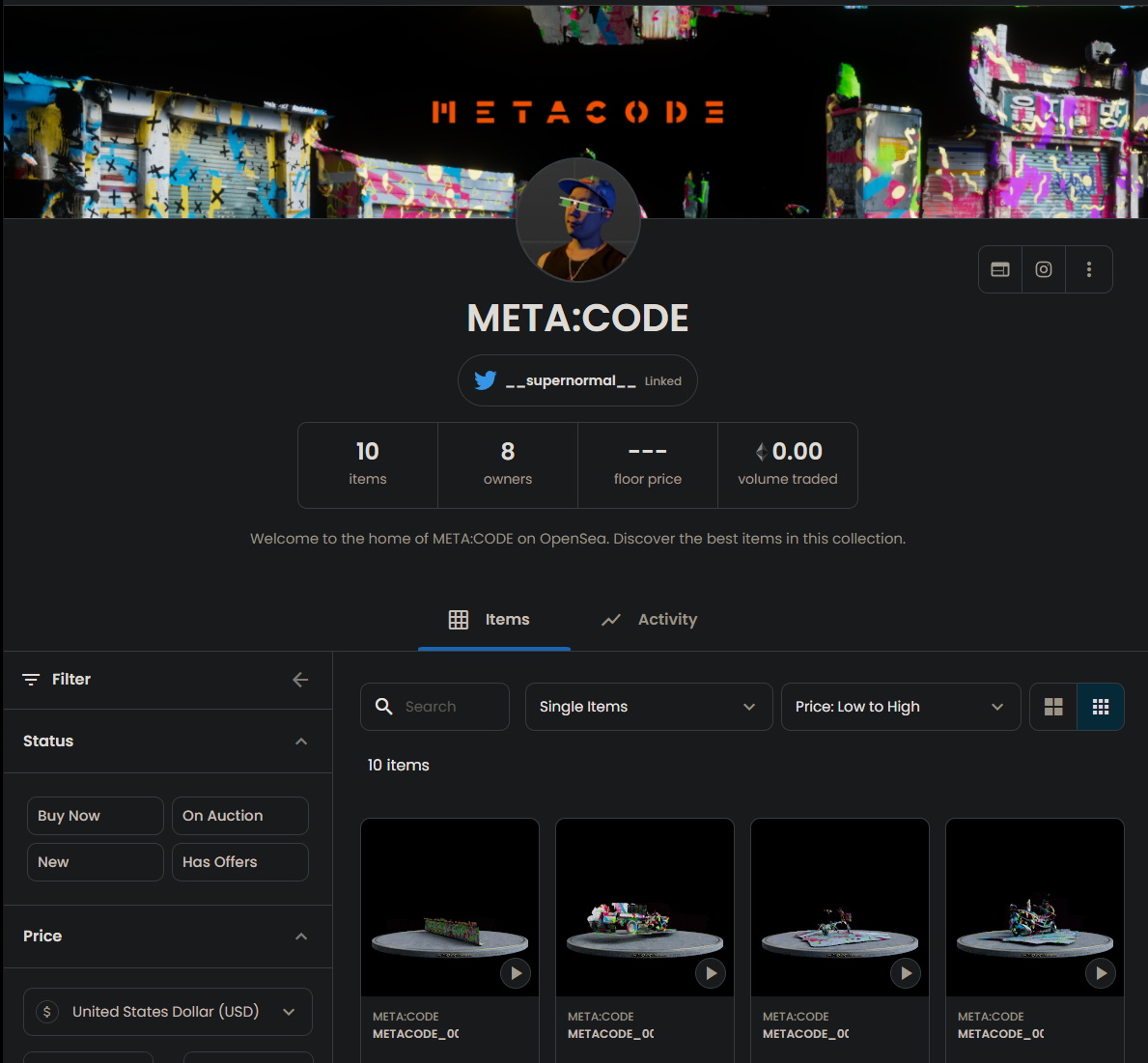Screen dimensions: 1148x1063
Task: Click the Items tab grid icon
Action: 459,619
